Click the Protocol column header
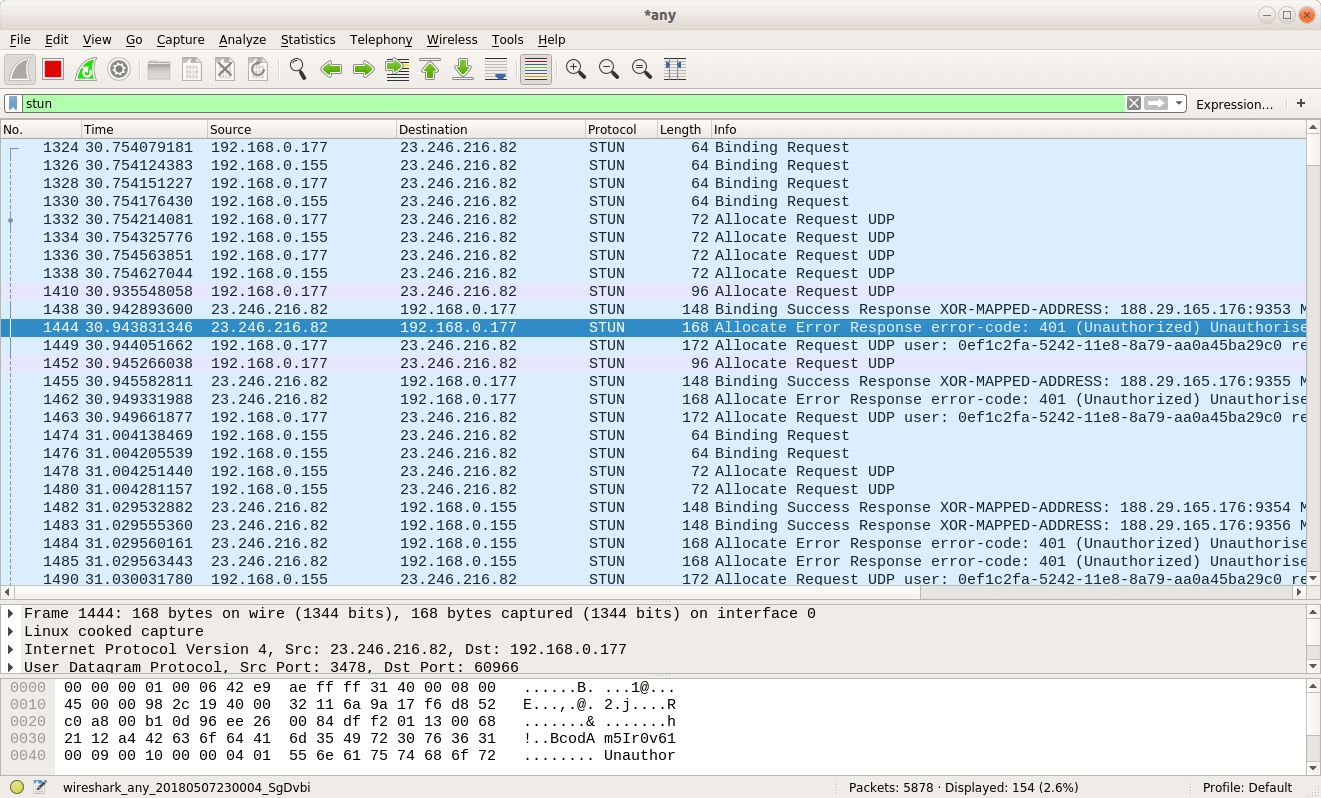The height and width of the screenshot is (798, 1321). (621, 129)
